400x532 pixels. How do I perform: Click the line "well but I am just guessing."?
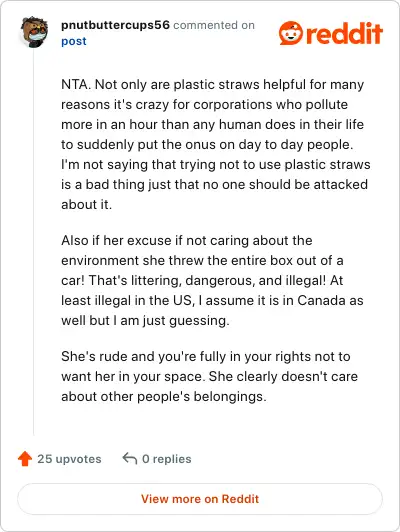coord(145,320)
